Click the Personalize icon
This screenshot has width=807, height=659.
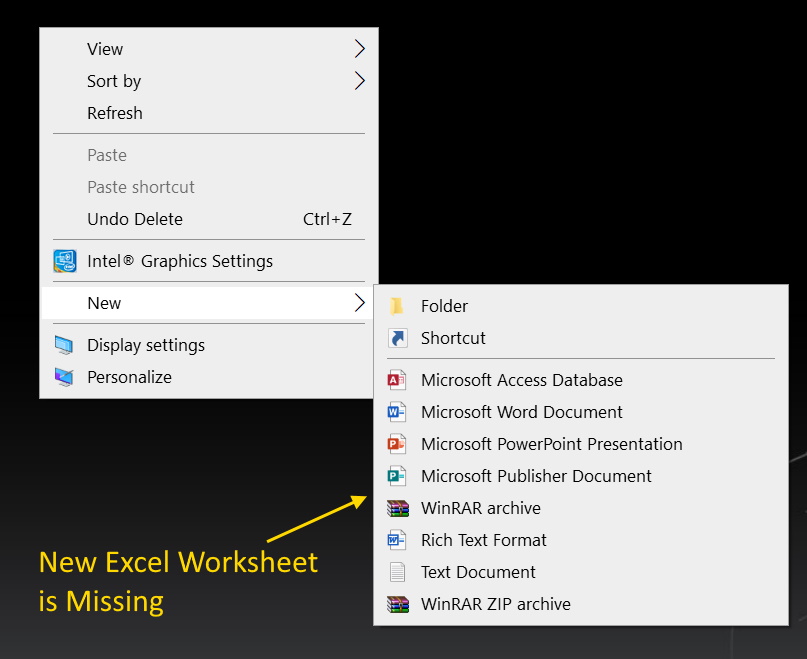pyautogui.click(x=64, y=377)
